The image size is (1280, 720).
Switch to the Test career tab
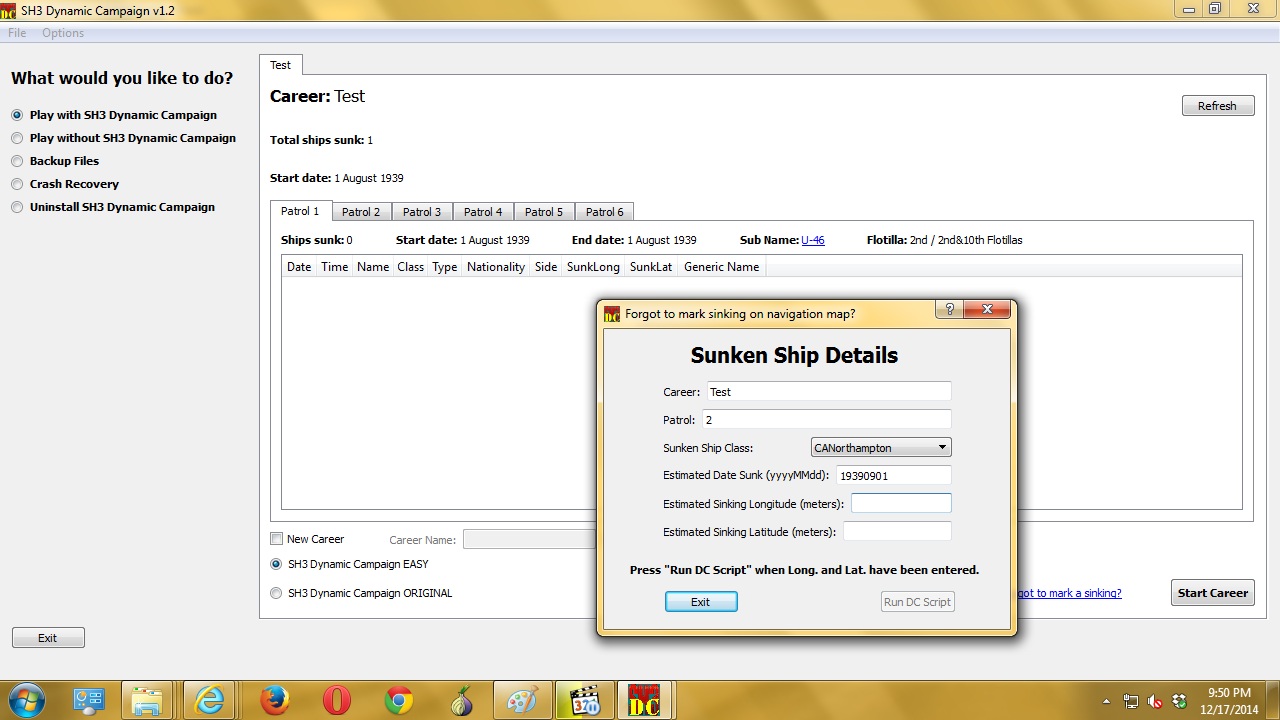click(x=280, y=65)
